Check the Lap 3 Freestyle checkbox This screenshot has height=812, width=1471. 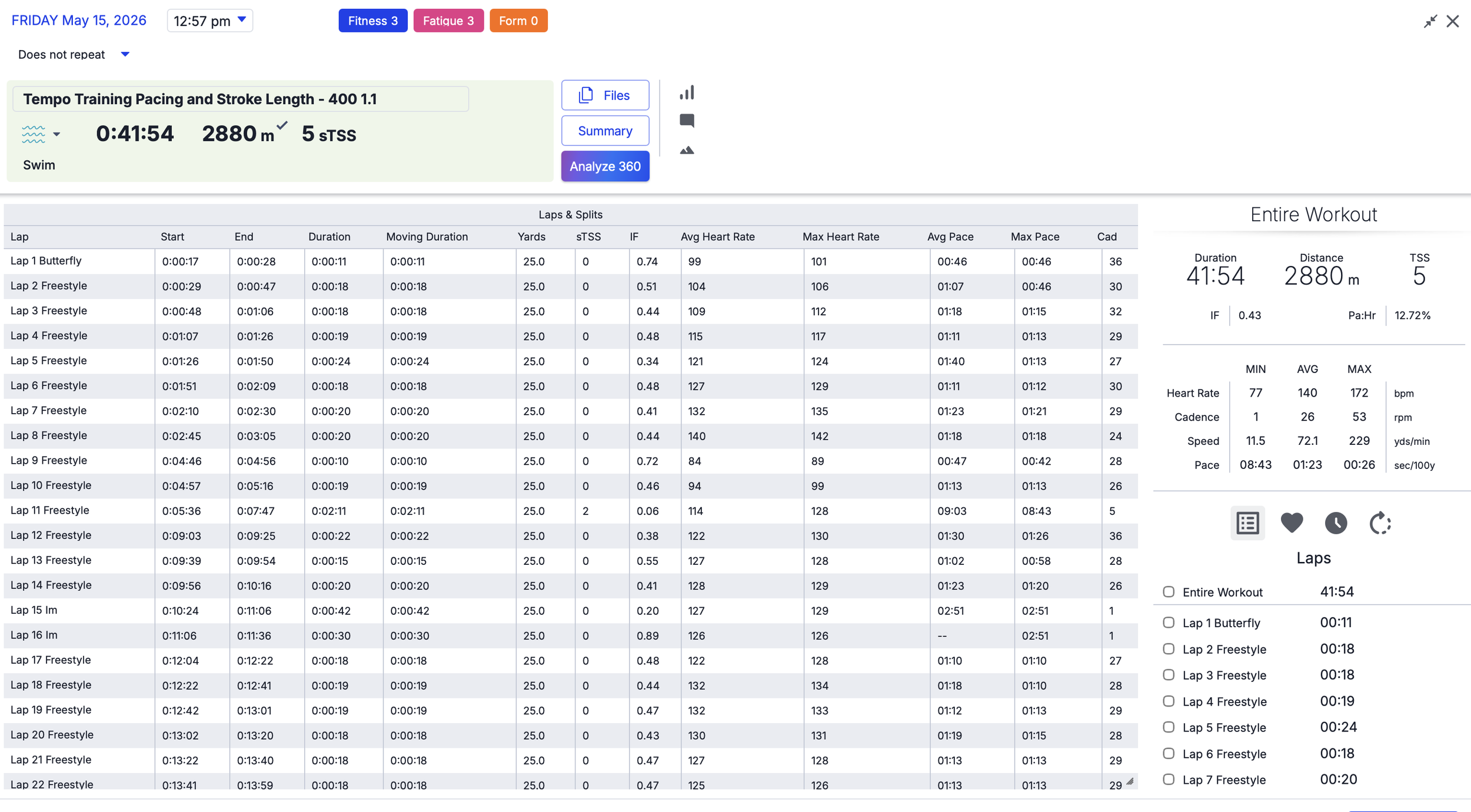pos(1169,675)
